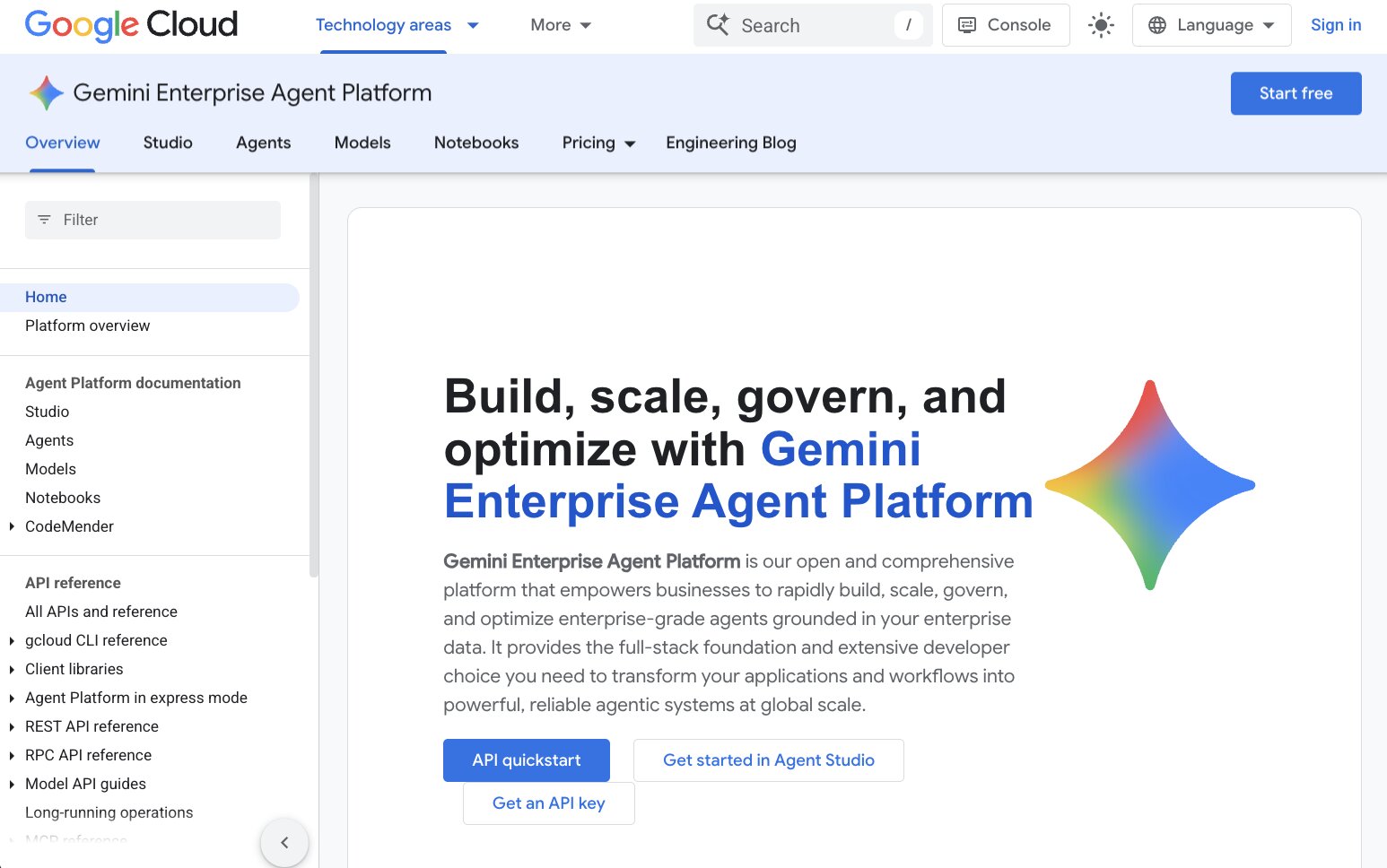Click the Gemini Enterprise Agent Platform header title
The image size is (1387, 868).
252,93
